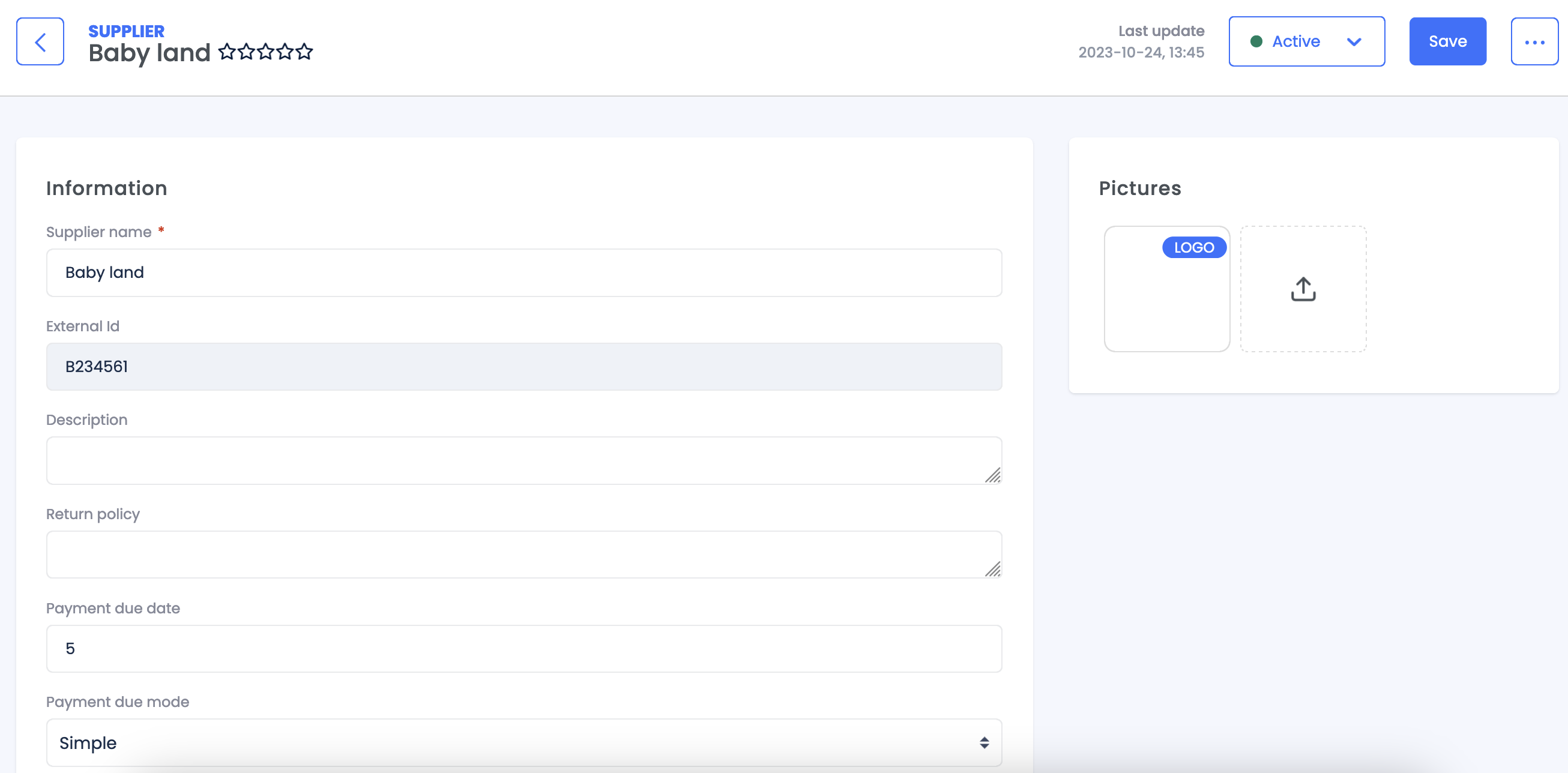
Task: Open the three-dots more options menu
Action: pos(1534,41)
